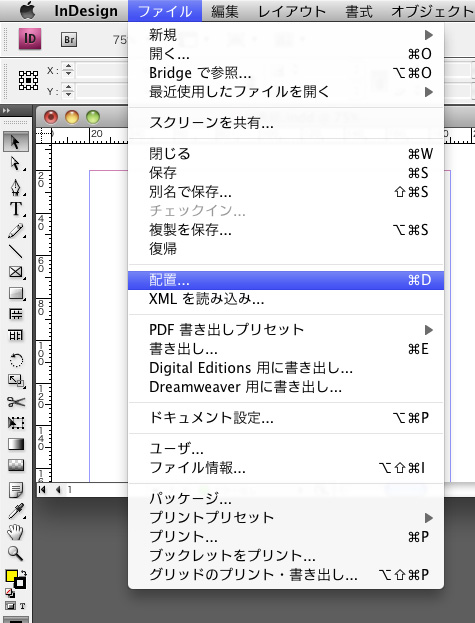
Task: Open the InDesign application menu
Action: 86,11
